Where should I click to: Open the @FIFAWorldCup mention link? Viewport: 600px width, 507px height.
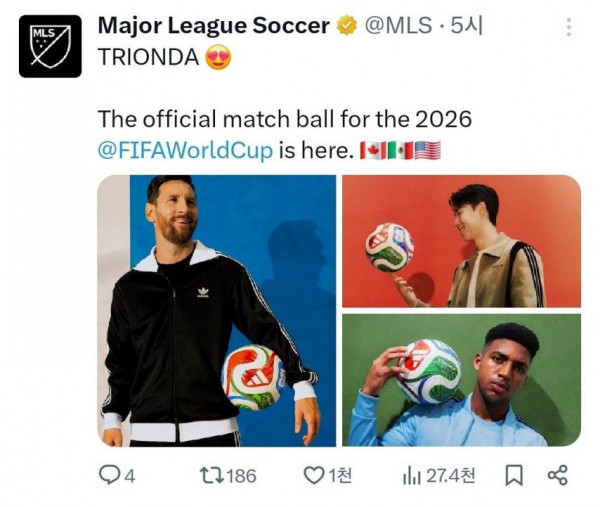click(x=185, y=151)
